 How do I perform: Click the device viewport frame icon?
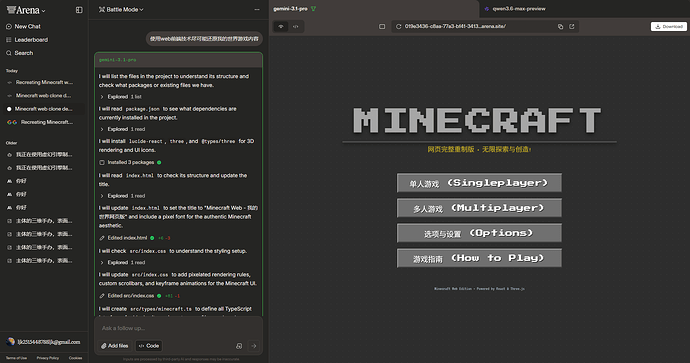point(382,26)
